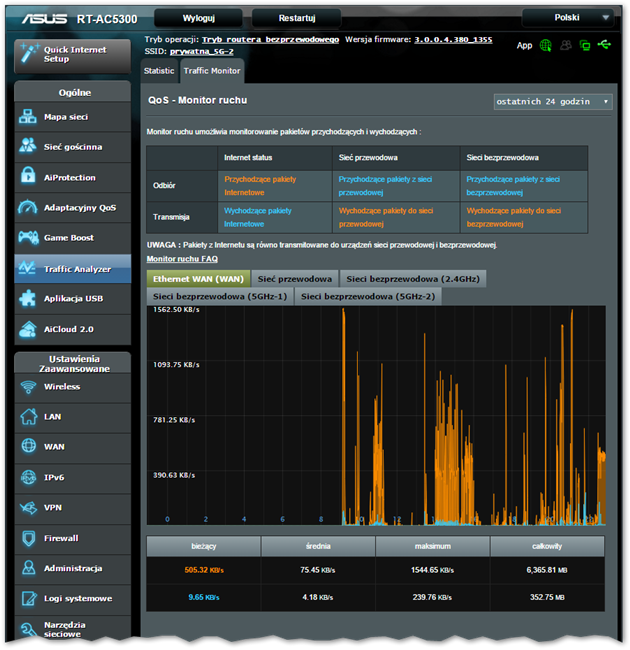Click the całkowity column header
The height and width of the screenshot is (650, 630).
coord(547,546)
